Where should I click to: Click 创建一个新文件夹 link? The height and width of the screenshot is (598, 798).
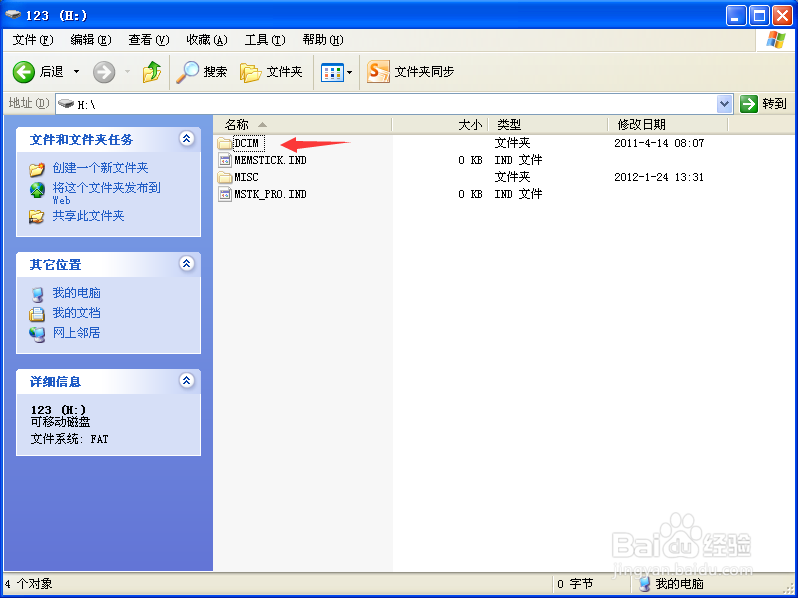pos(100,167)
